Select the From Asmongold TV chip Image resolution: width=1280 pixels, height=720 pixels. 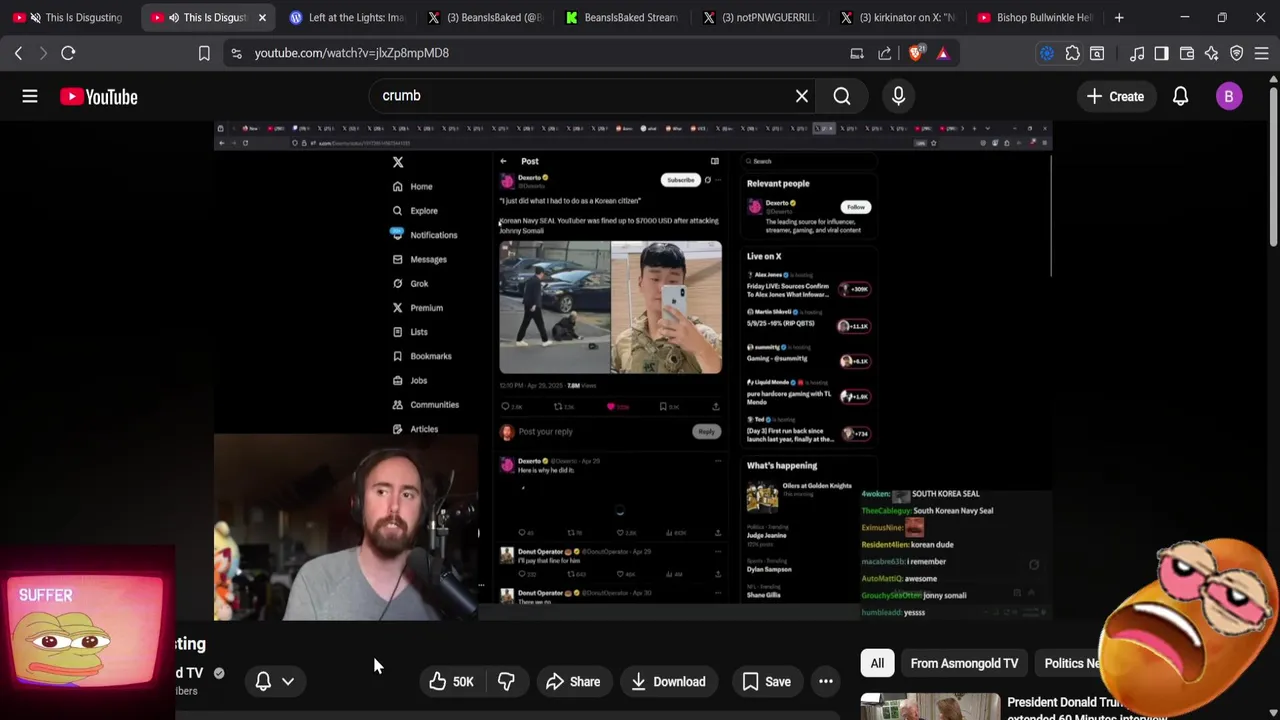coord(964,663)
